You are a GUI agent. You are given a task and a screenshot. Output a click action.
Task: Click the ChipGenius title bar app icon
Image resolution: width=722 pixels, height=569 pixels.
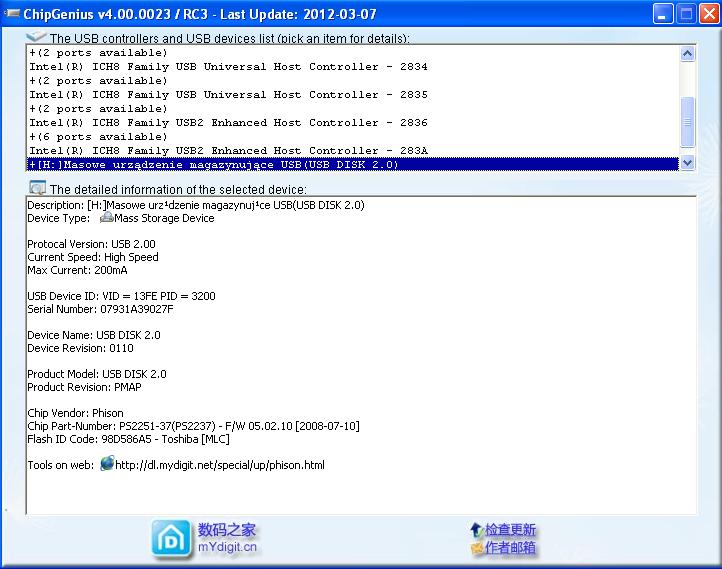click(12, 14)
